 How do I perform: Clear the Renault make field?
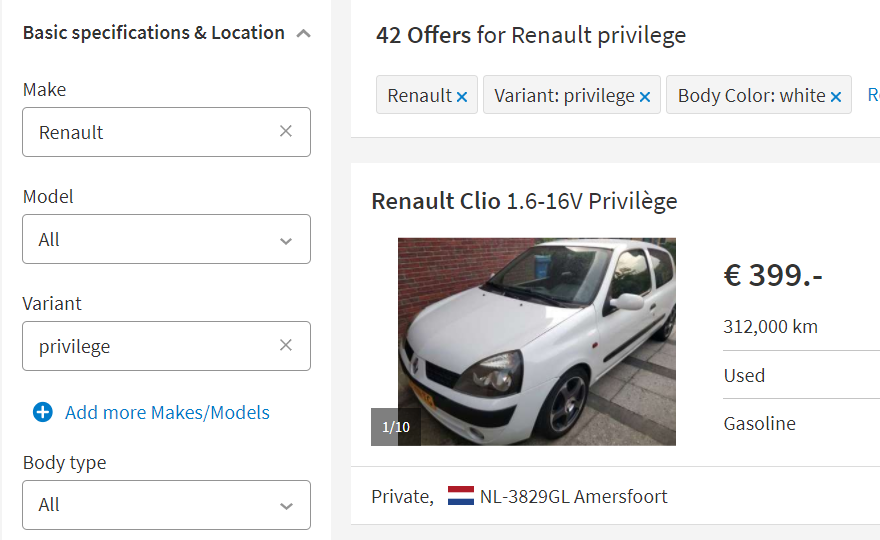(x=286, y=131)
